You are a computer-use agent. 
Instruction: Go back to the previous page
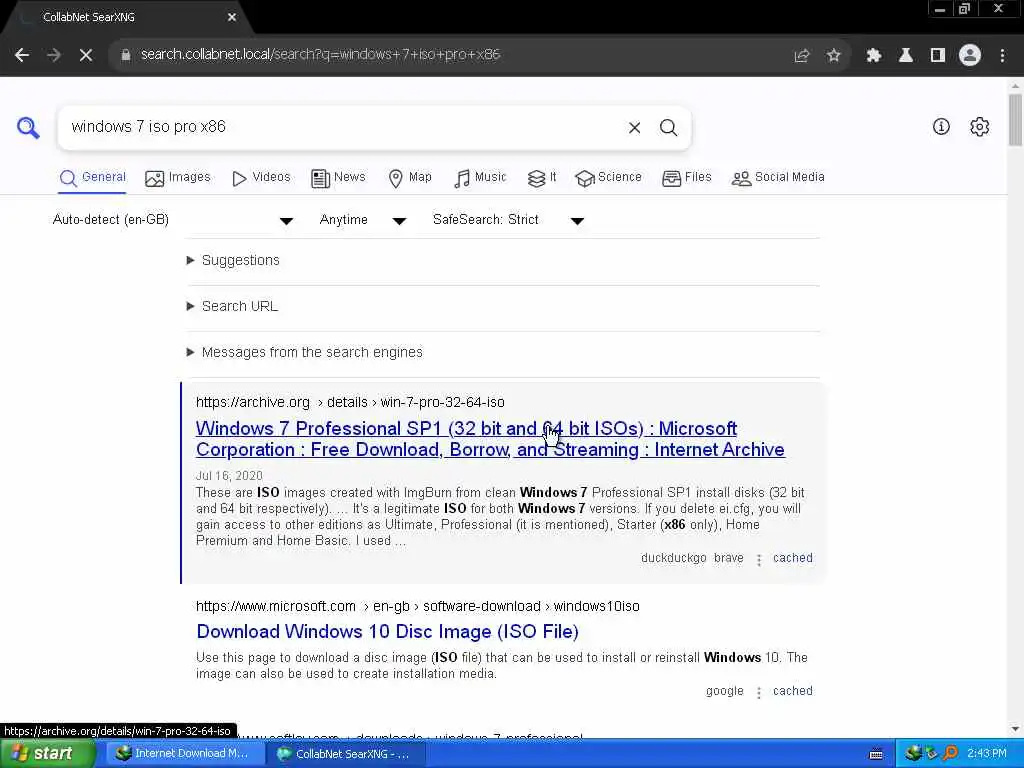pyautogui.click(x=22, y=56)
